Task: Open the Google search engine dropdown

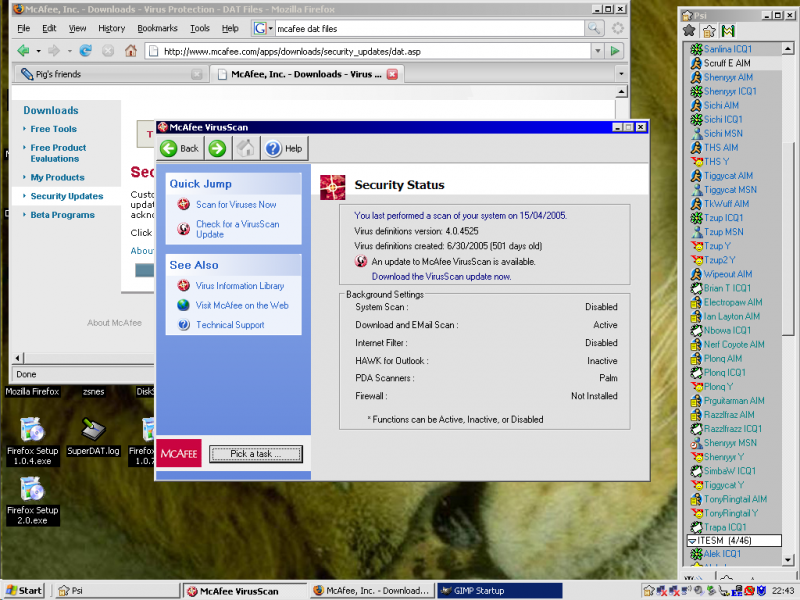Action: (262, 29)
